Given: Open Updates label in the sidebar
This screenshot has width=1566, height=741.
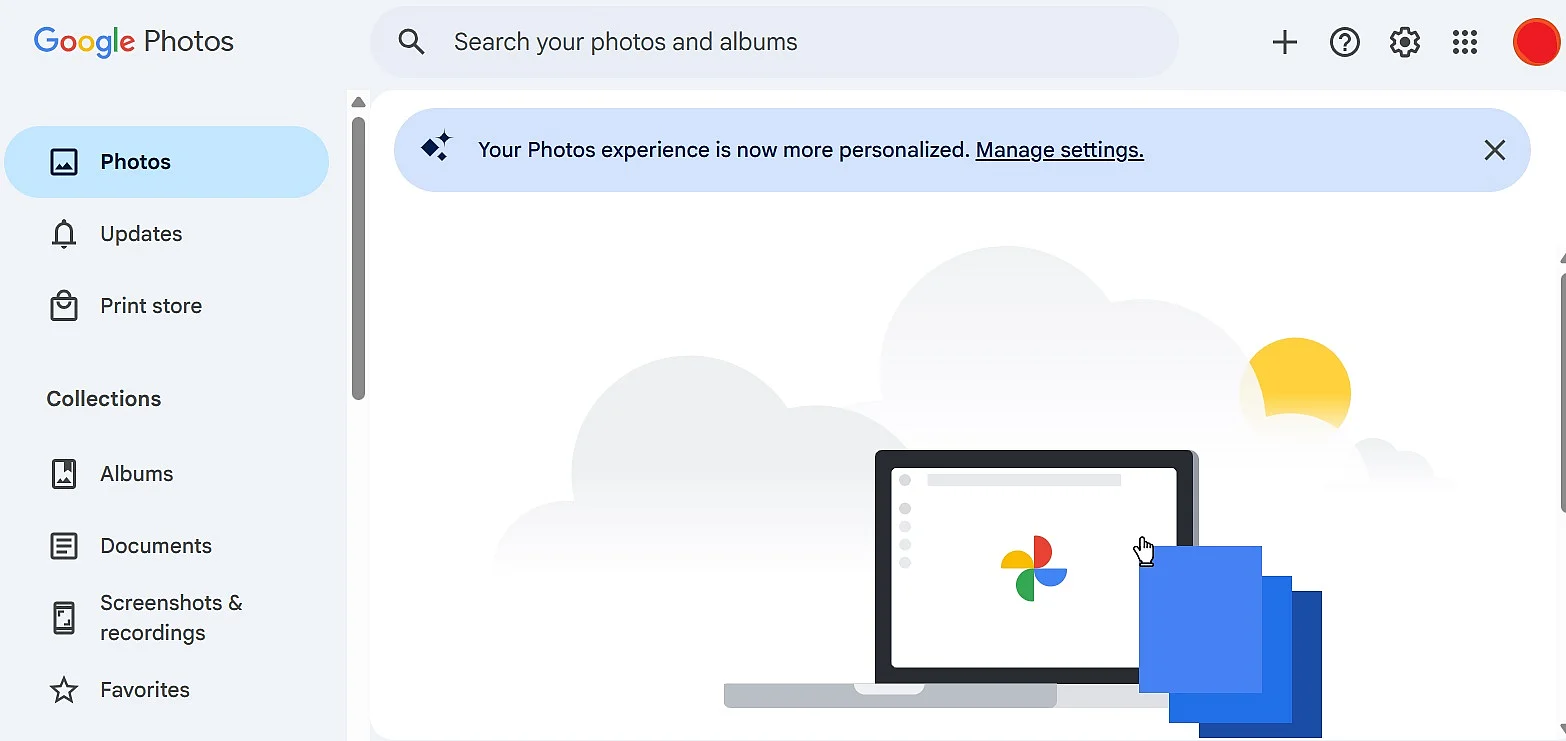Looking at the screenshot, I should coord(141,234).
